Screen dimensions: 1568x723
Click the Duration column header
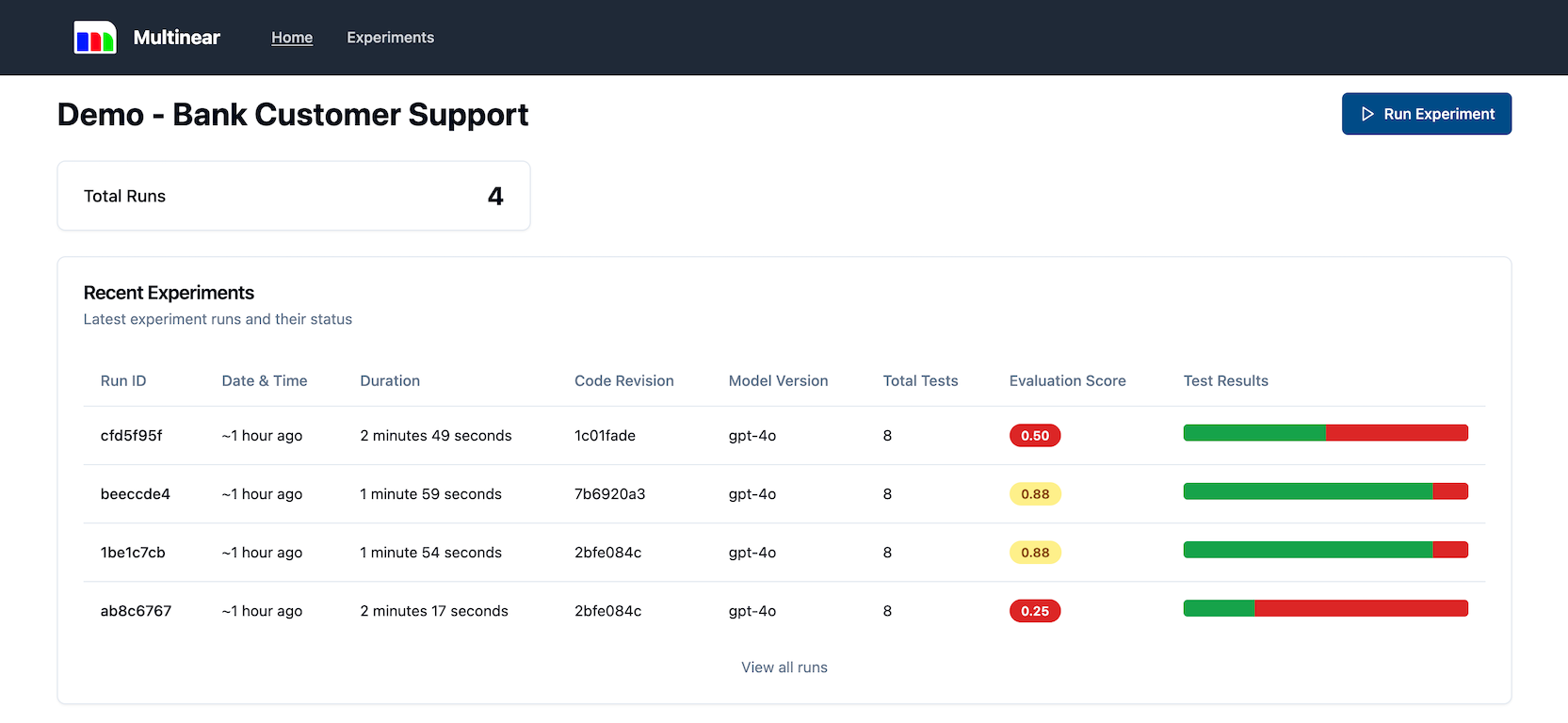pos(390,381)
